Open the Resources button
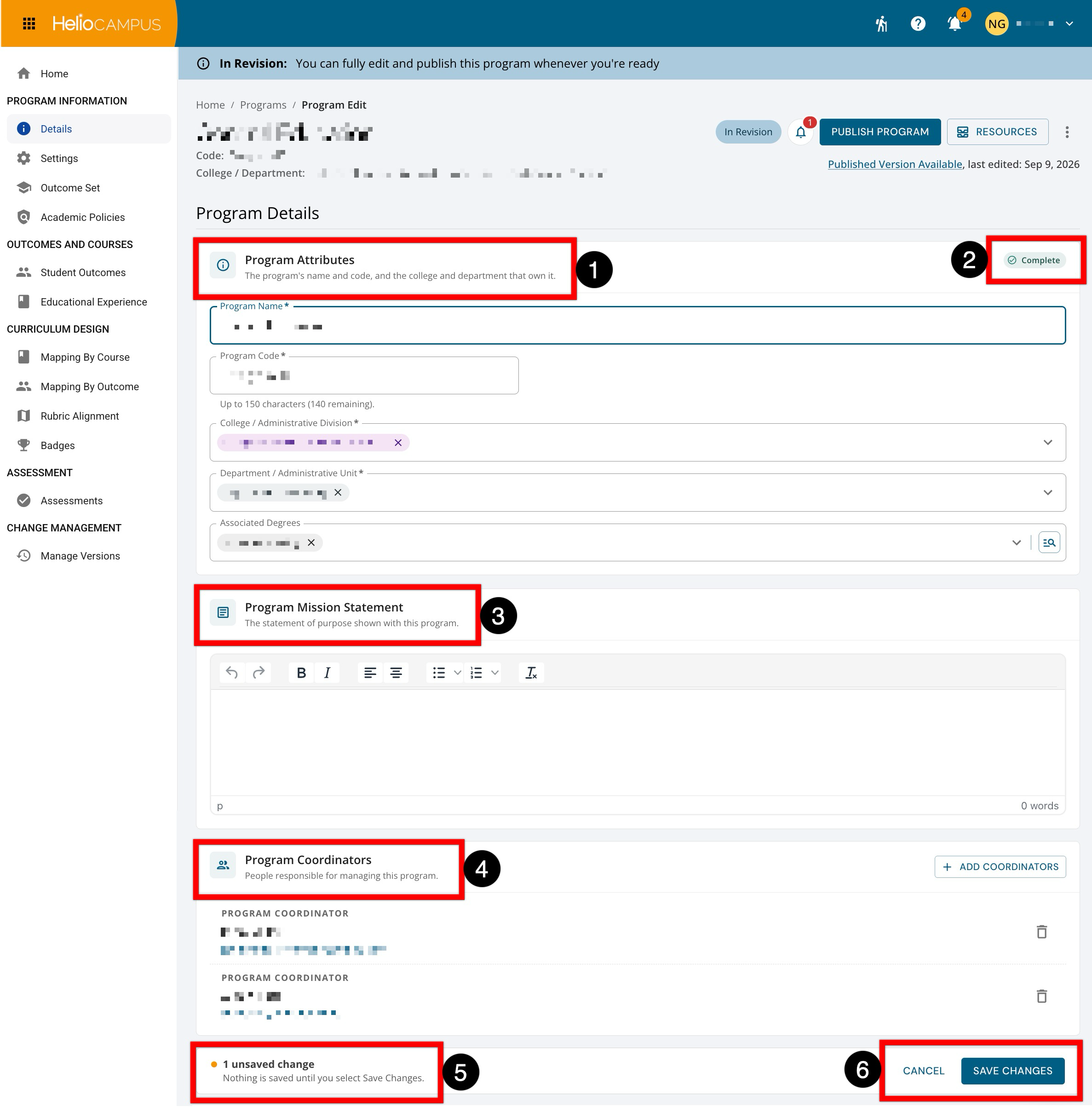This screenshot has width=1092, height=1107. 997,133
